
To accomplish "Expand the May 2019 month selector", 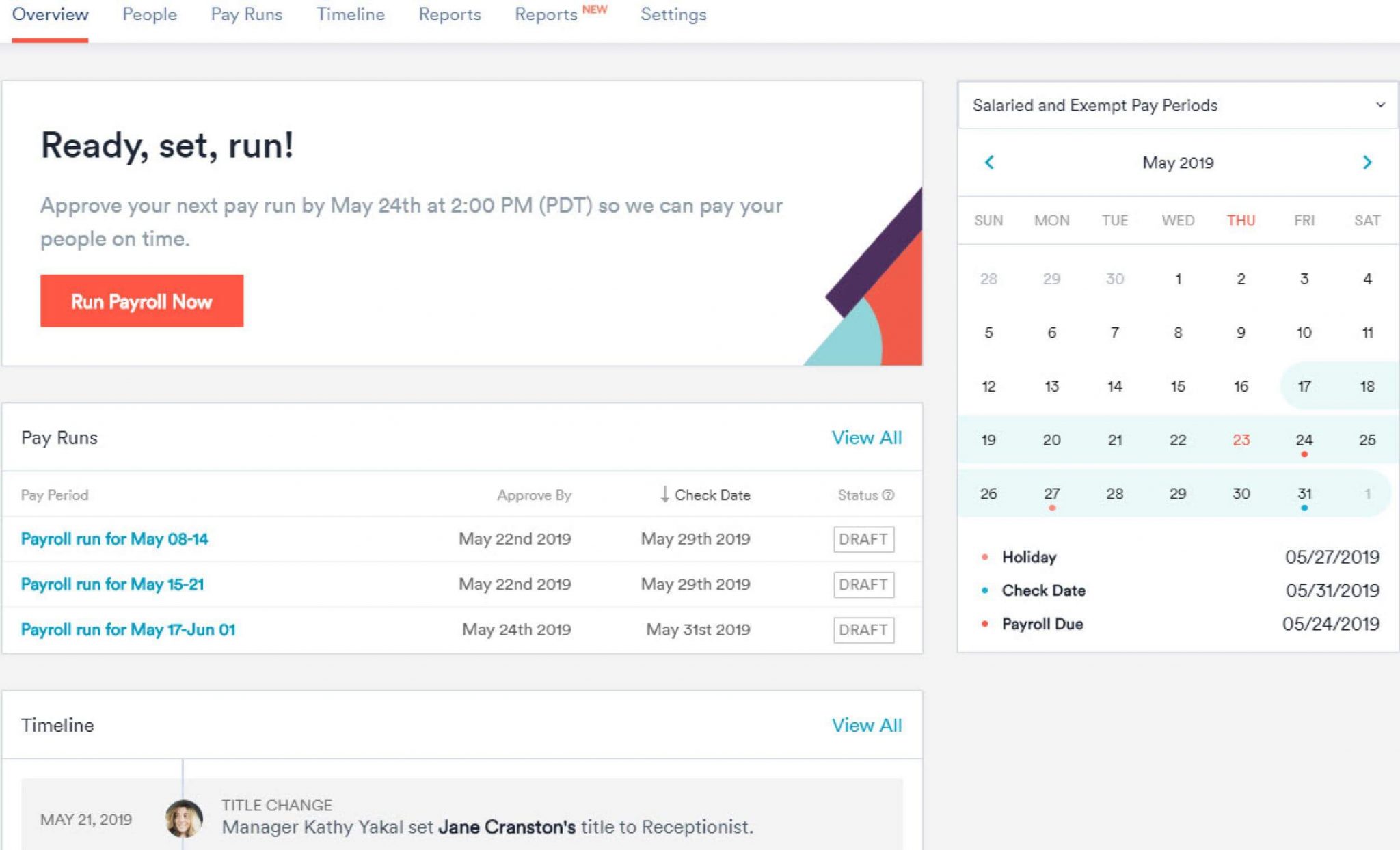I will (1177, 163).
